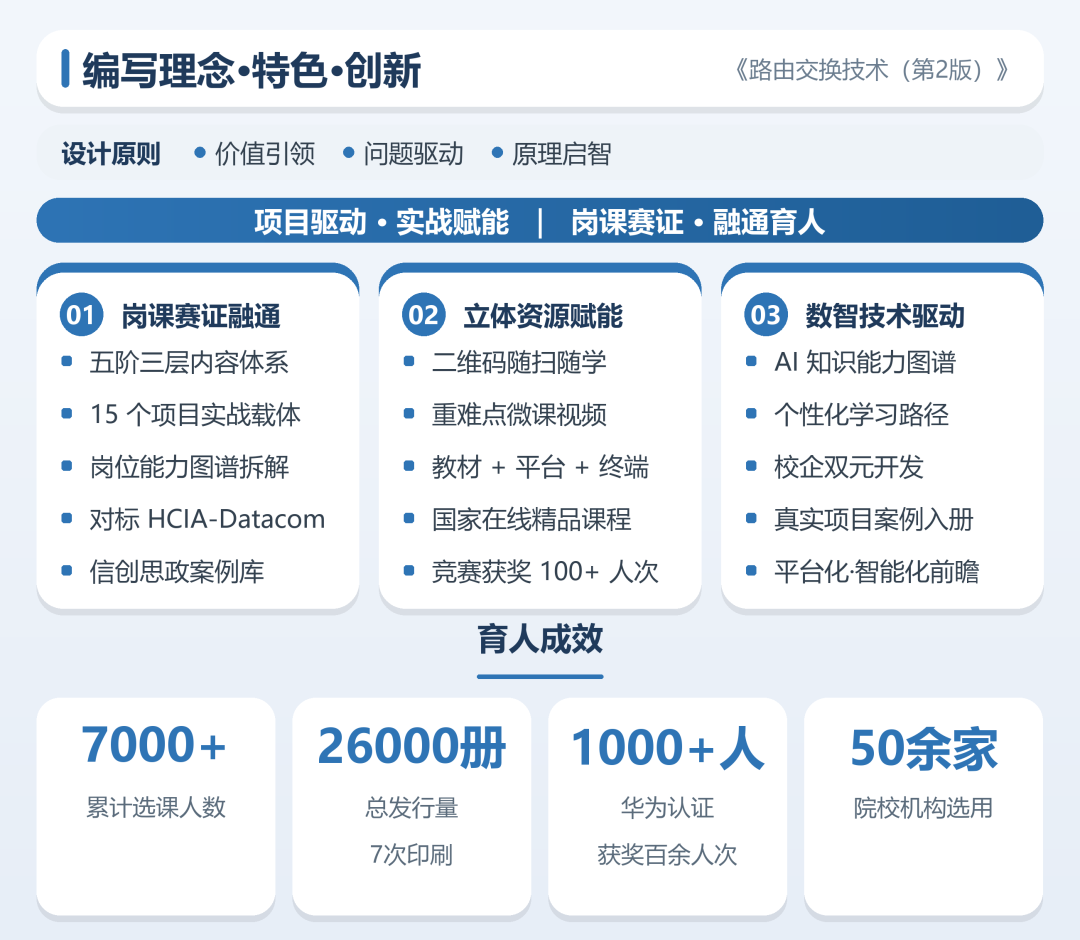1080x940 pixels.
Task: Click the title 编写理念·特色·创新
Action: (251, 70)
